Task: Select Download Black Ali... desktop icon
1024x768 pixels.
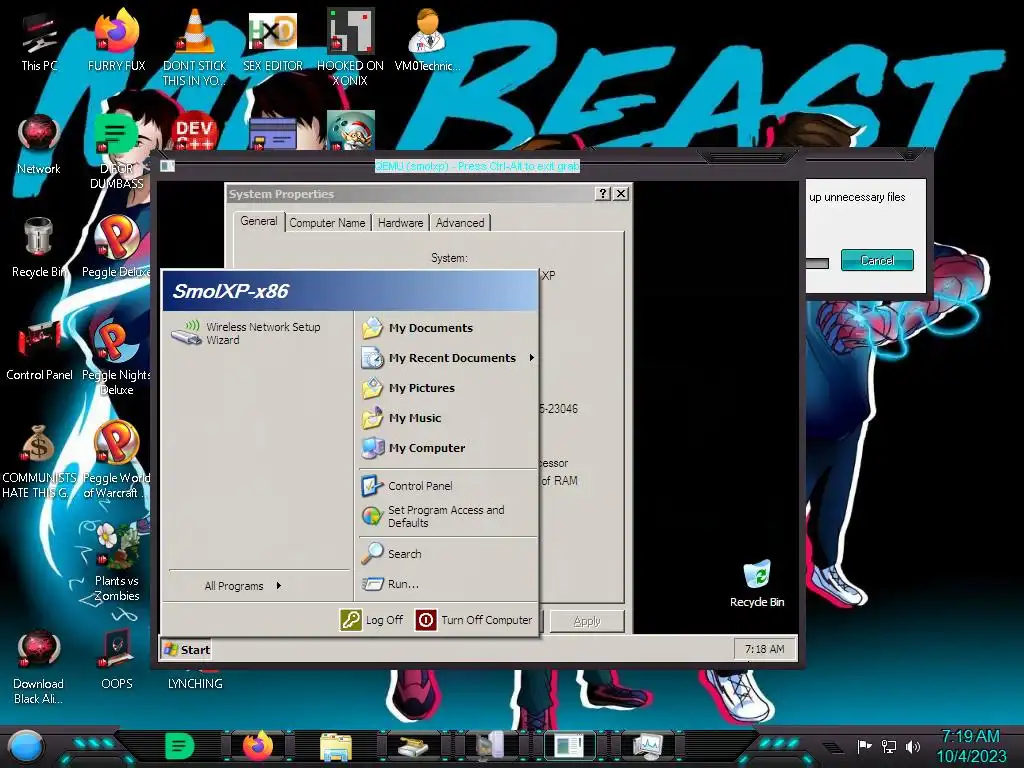Action: coord(39,667)
